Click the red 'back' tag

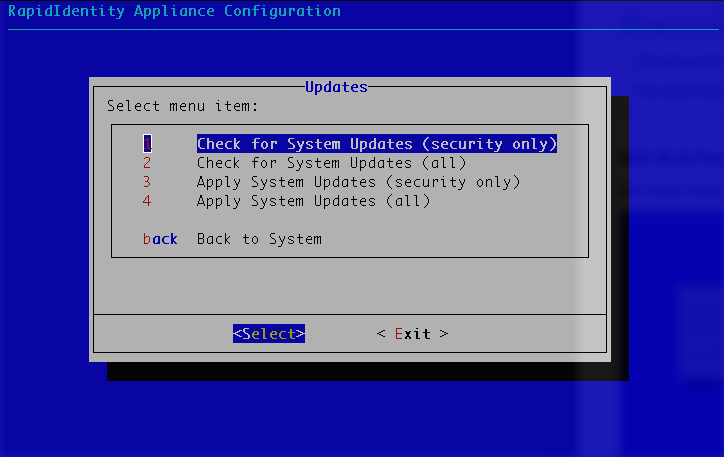pyautogui.click(x=160, y=239)
